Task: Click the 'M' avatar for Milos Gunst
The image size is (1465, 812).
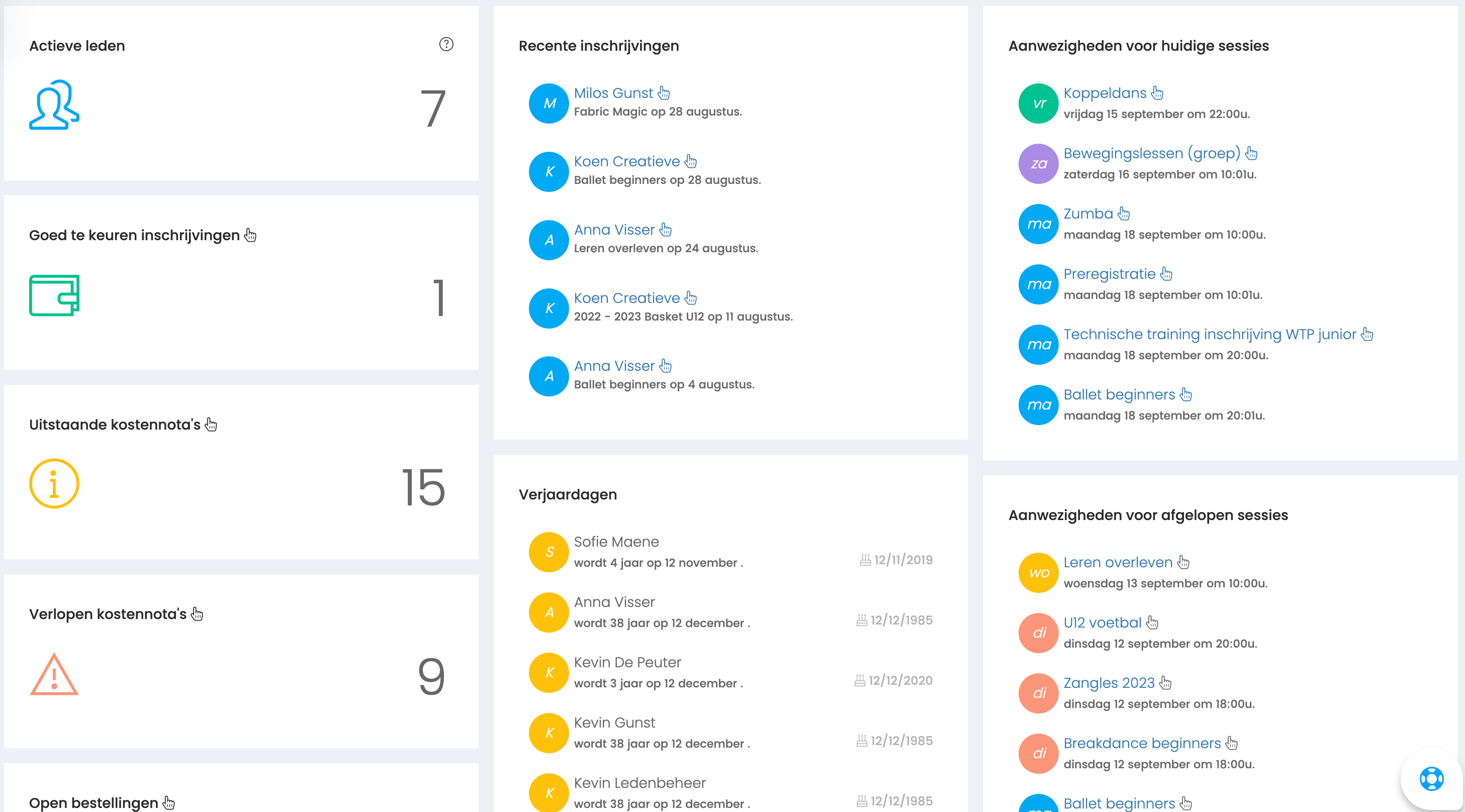Action: point(549,104)
